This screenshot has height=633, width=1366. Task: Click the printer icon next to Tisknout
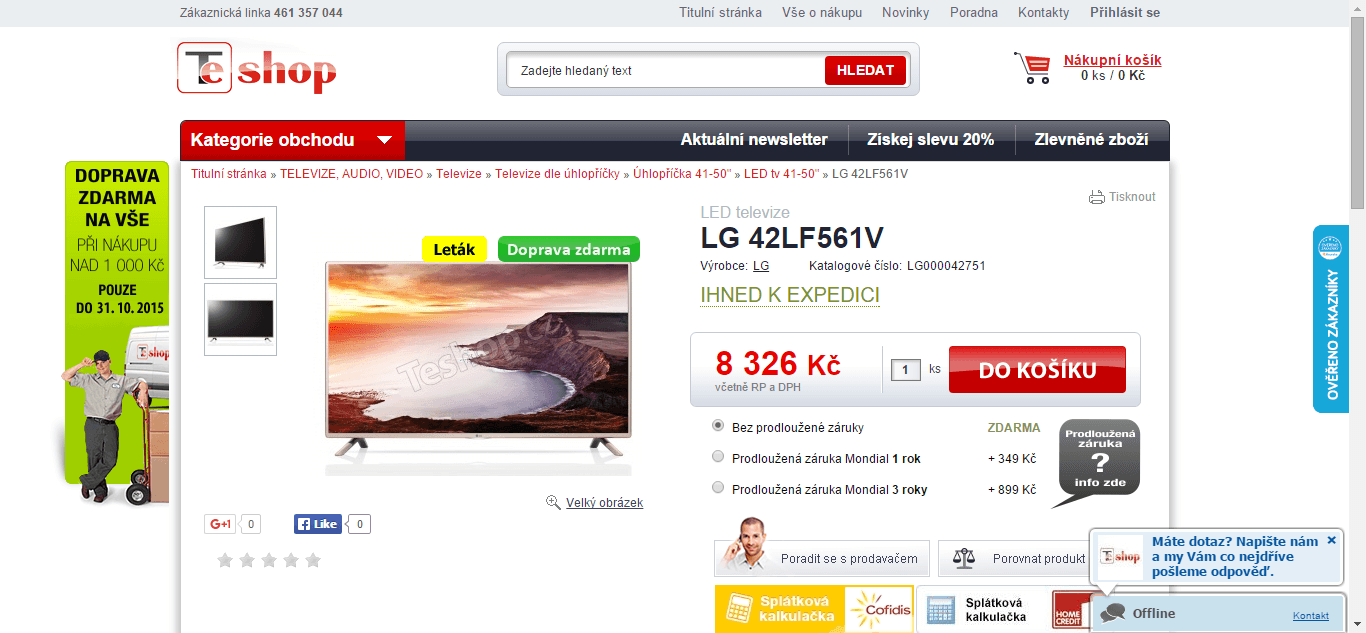pyautogui.click(x=1097, y=197)
